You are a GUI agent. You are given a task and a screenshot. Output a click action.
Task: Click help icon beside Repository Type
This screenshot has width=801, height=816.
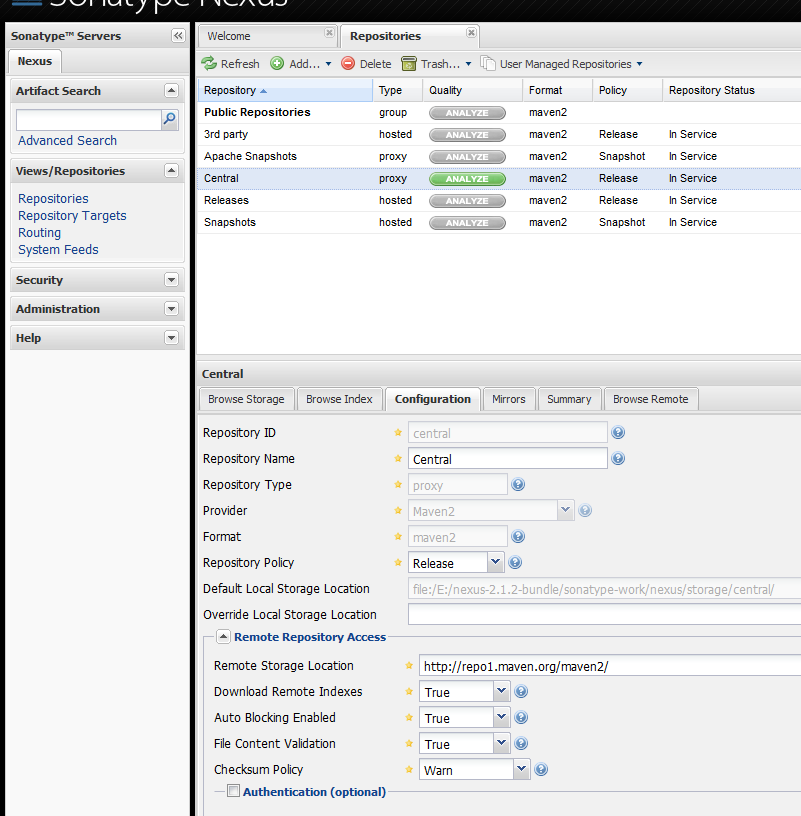518,484
